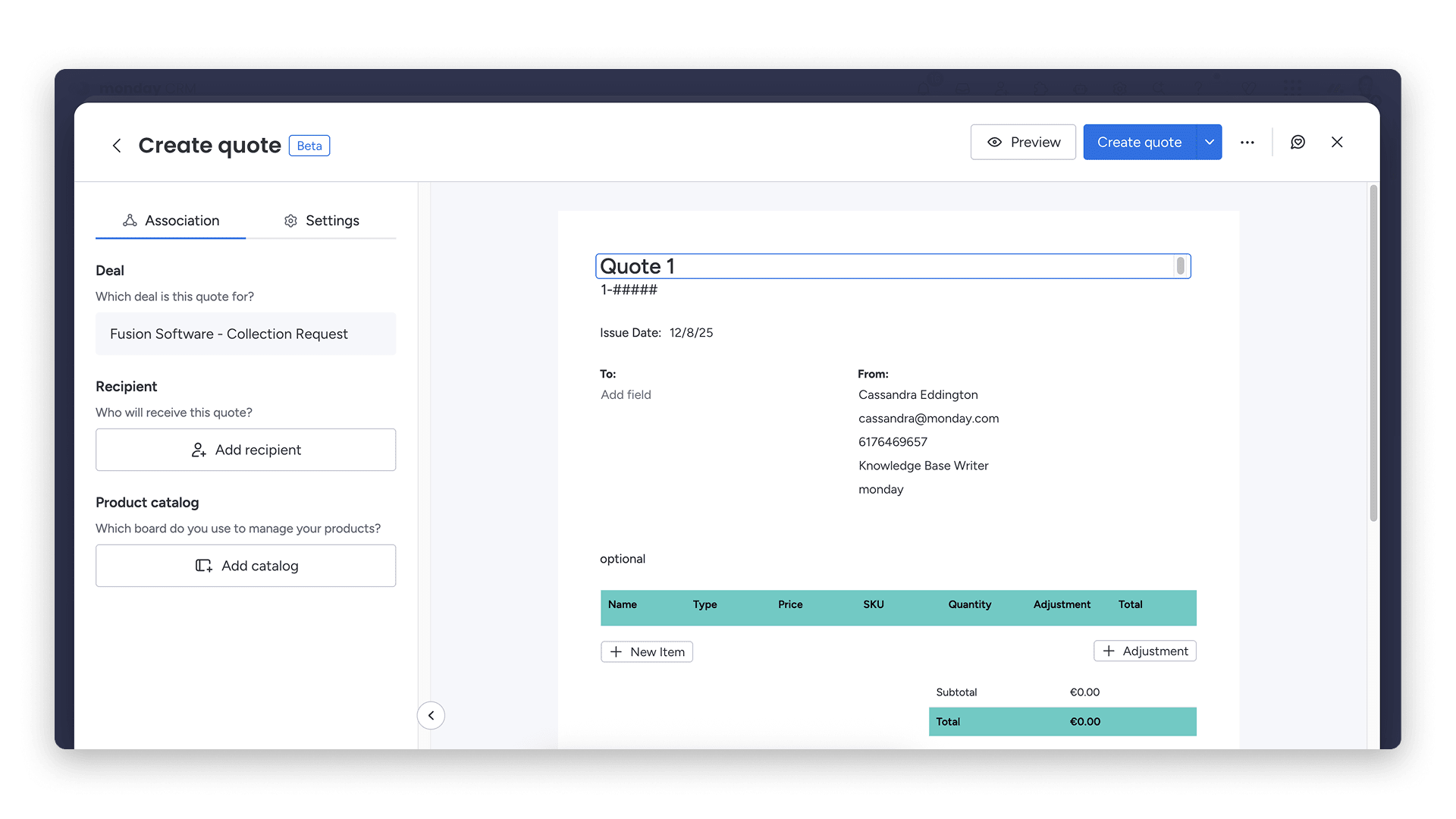Click the Quote 1 title input field
Viewport: 1456px width, 819px height.
[x=893, y=266]
